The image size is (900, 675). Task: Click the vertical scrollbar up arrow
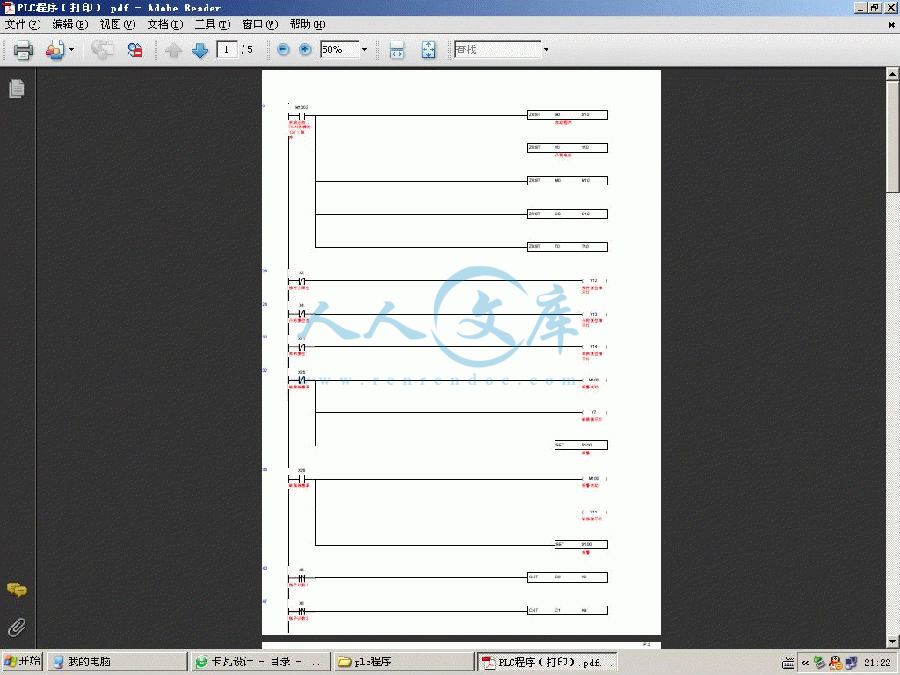click(x=893, y=74)
